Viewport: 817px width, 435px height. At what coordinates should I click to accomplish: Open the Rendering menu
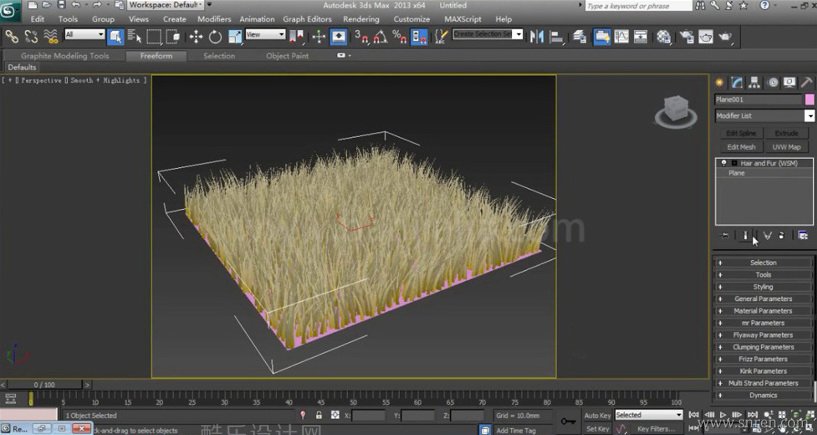coord(361,19)
